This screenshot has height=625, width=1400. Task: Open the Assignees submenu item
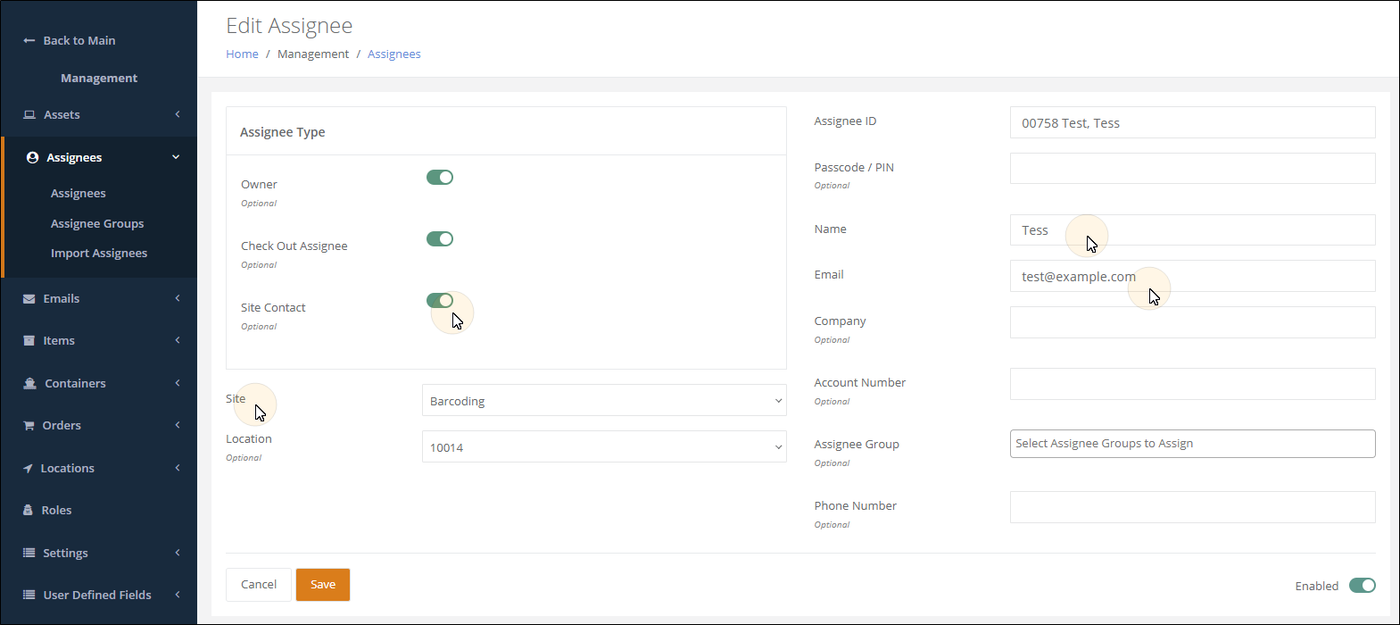point(78,194)
